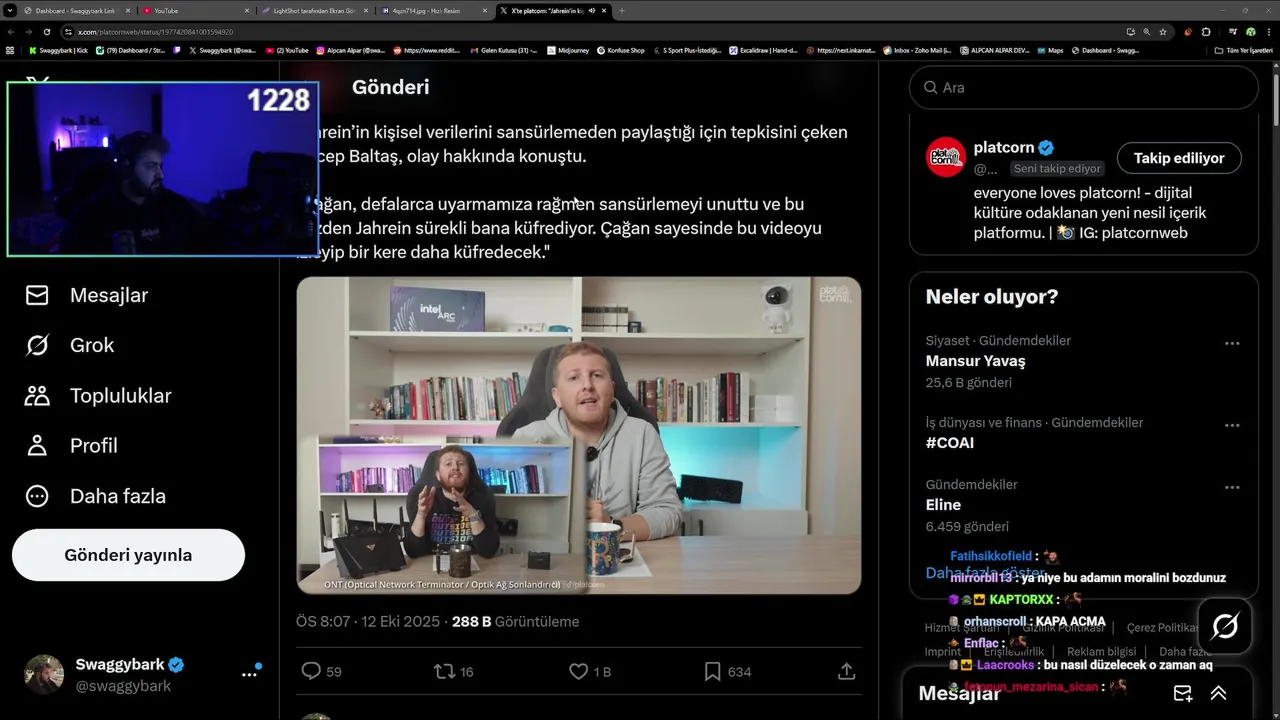
Task: Click the Gönderi yayınla button
Action: click(x=128, y=555)
